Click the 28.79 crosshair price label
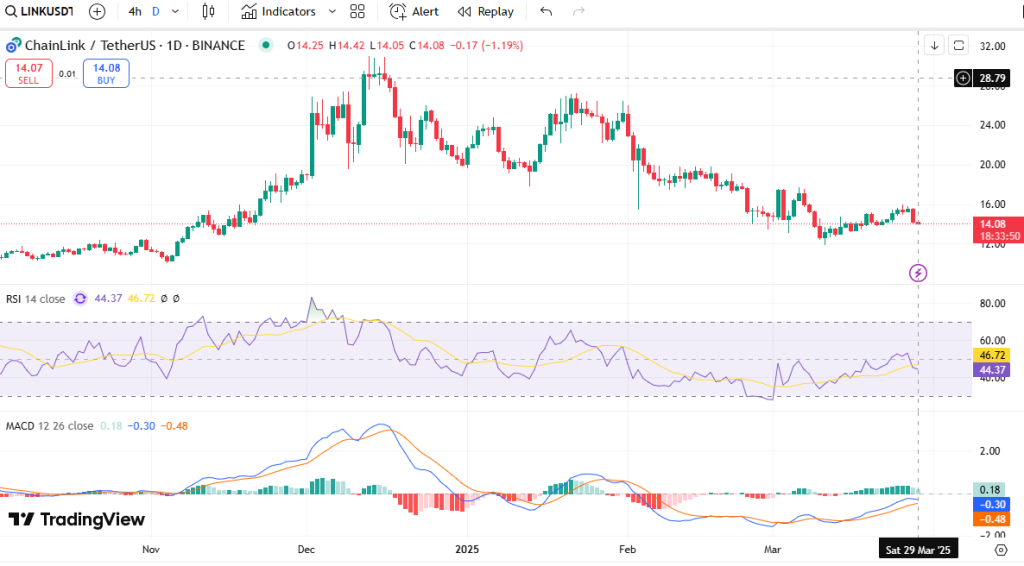This screenshot has height=566, width=1024. (x=993, y=78)
